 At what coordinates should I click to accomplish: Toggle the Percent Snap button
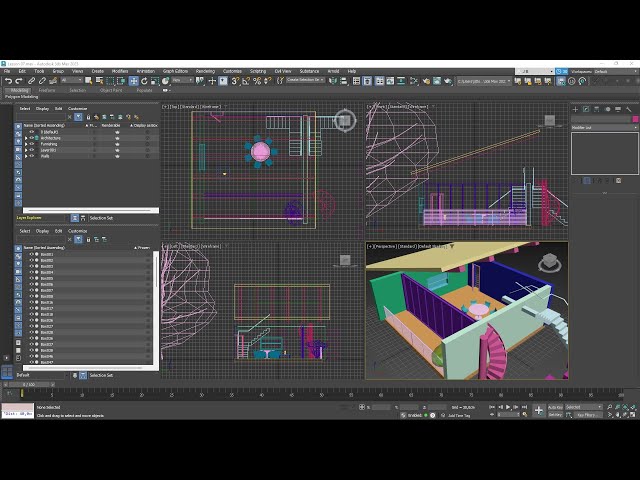point(257,81)
